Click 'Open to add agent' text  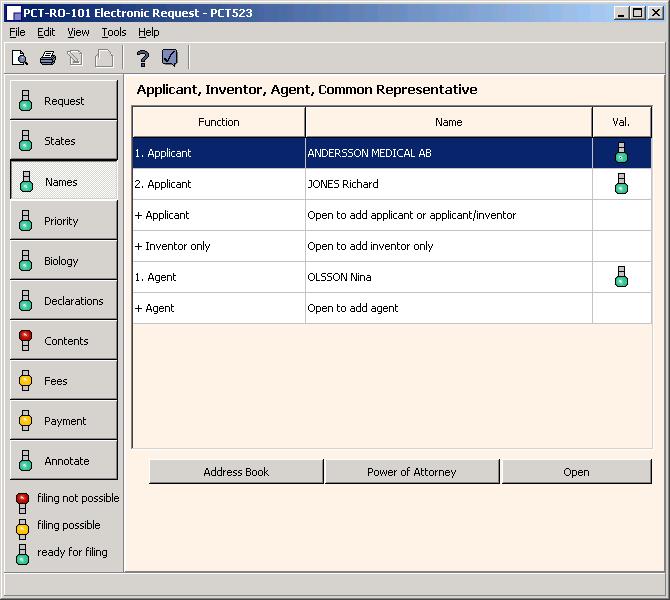[x=353, y=308]
